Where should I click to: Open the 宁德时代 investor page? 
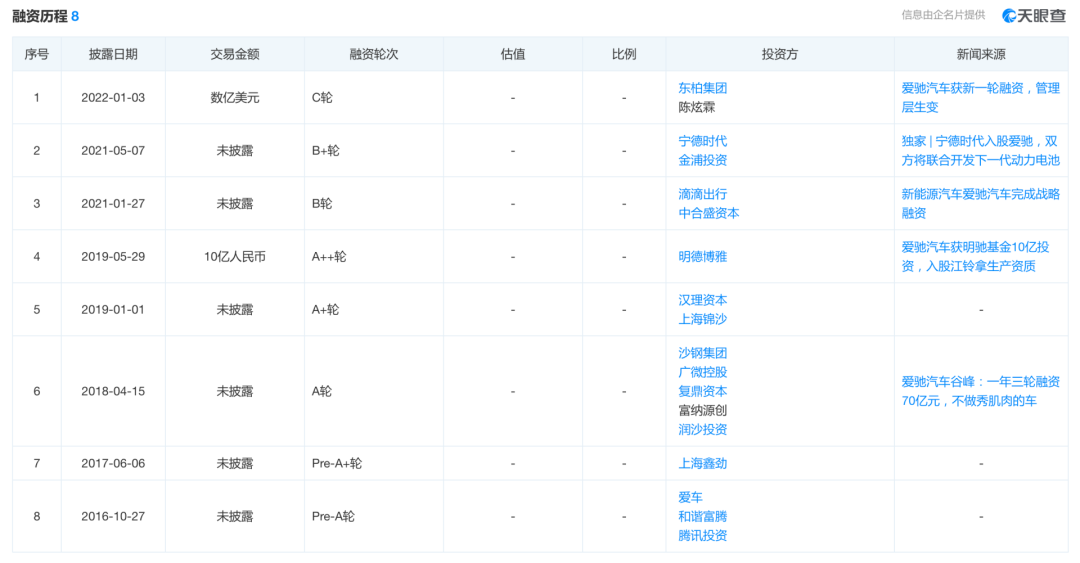click(x=702, y=141)
